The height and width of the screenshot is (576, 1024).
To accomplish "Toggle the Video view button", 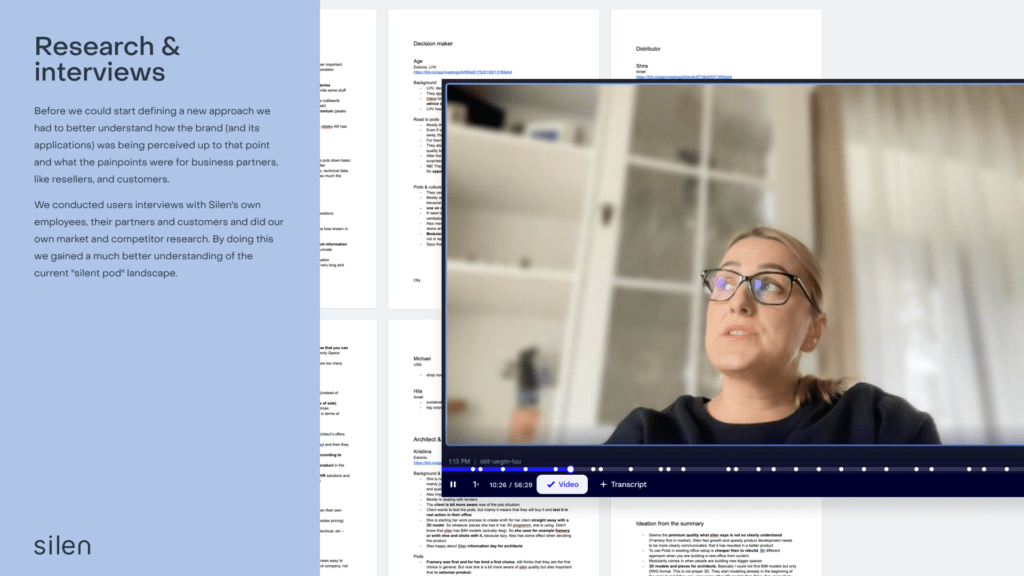I will [562, 485].
